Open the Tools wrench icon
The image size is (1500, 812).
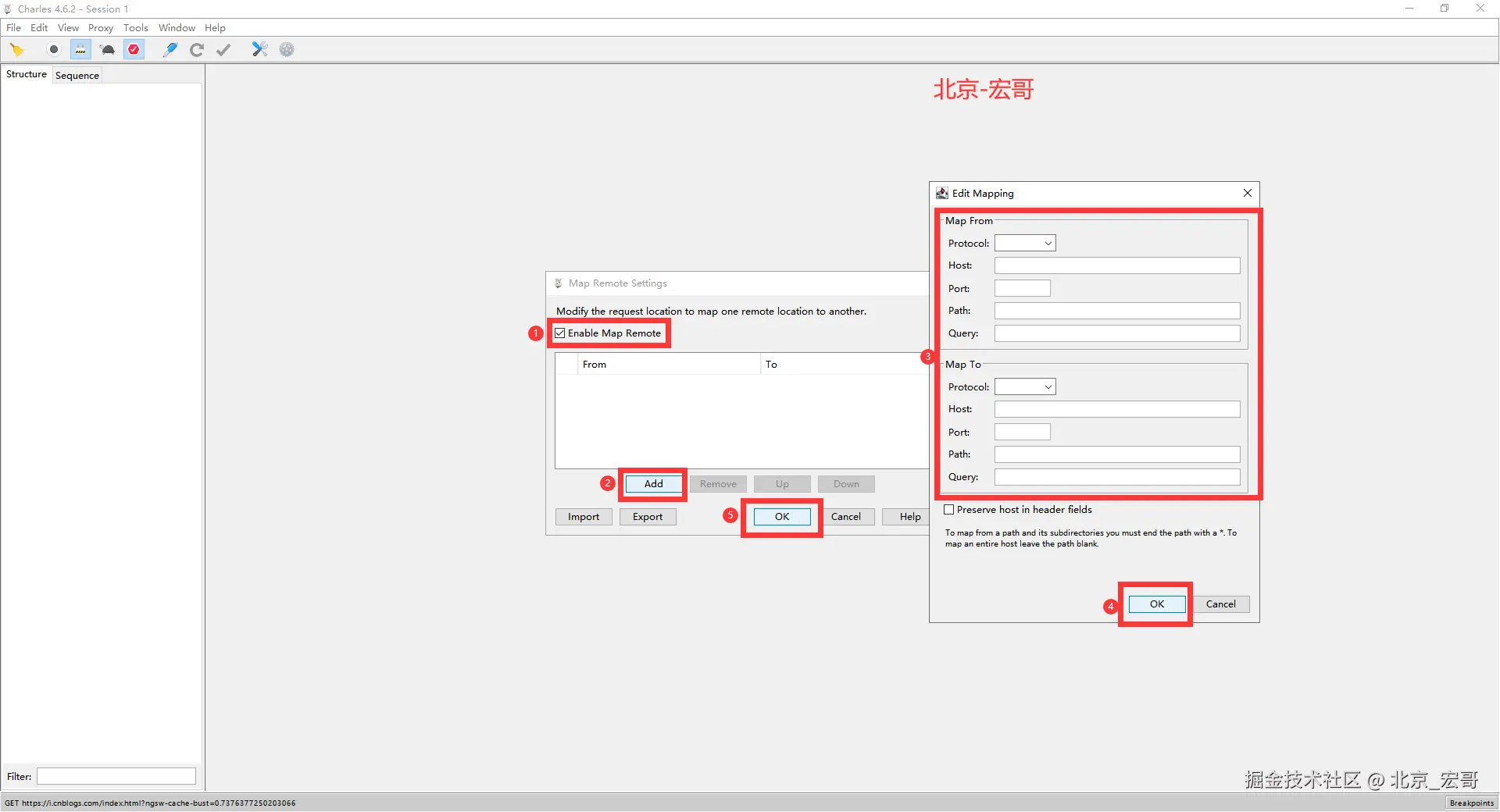click(259, 50)
